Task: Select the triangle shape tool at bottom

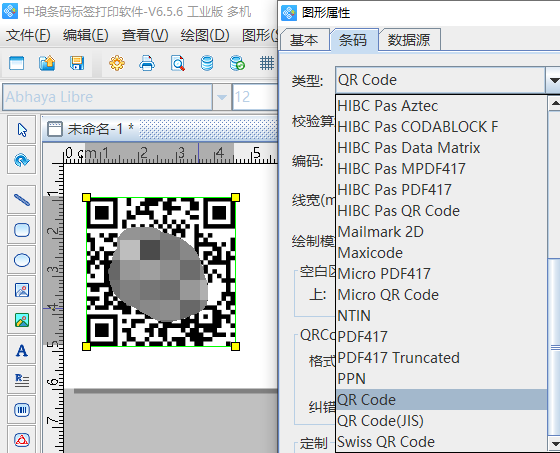Action: click(x=22, y=439)
